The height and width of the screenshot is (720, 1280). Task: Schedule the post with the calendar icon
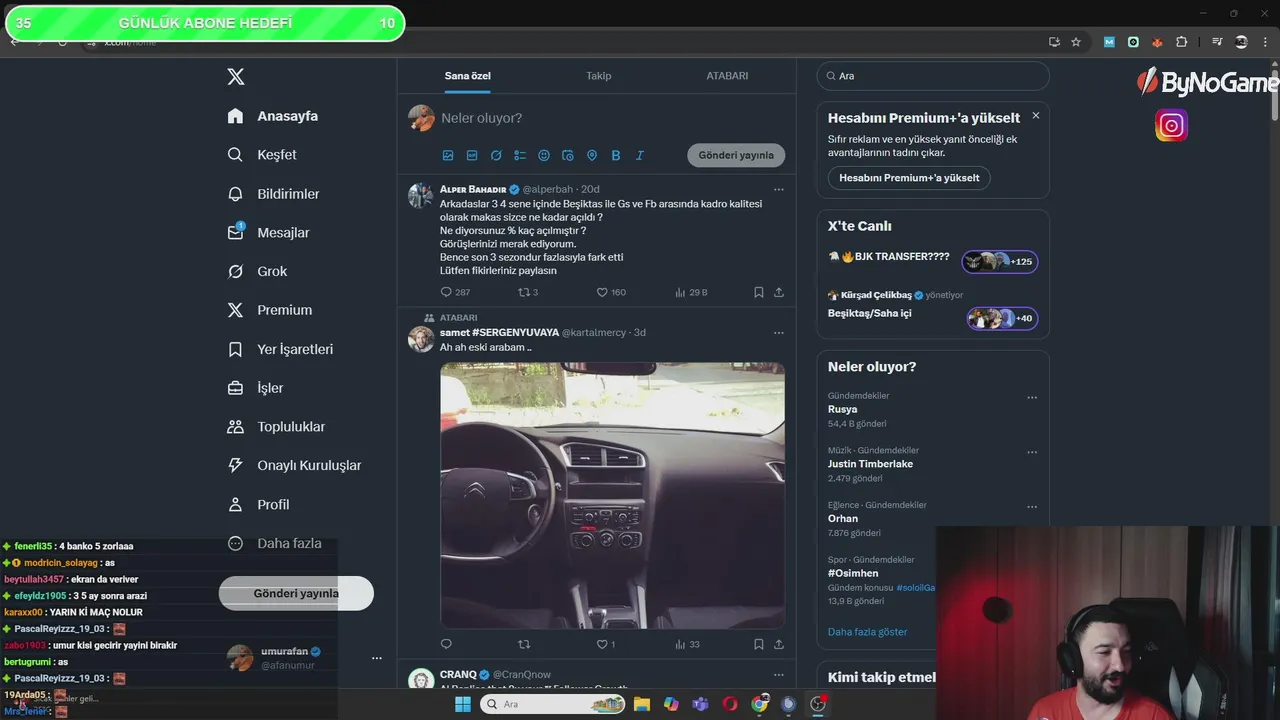coord(568,155)
